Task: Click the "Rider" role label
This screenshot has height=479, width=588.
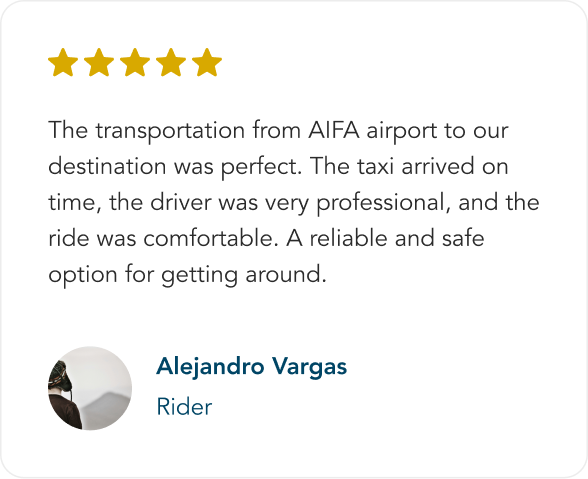Action: point(184,407)
